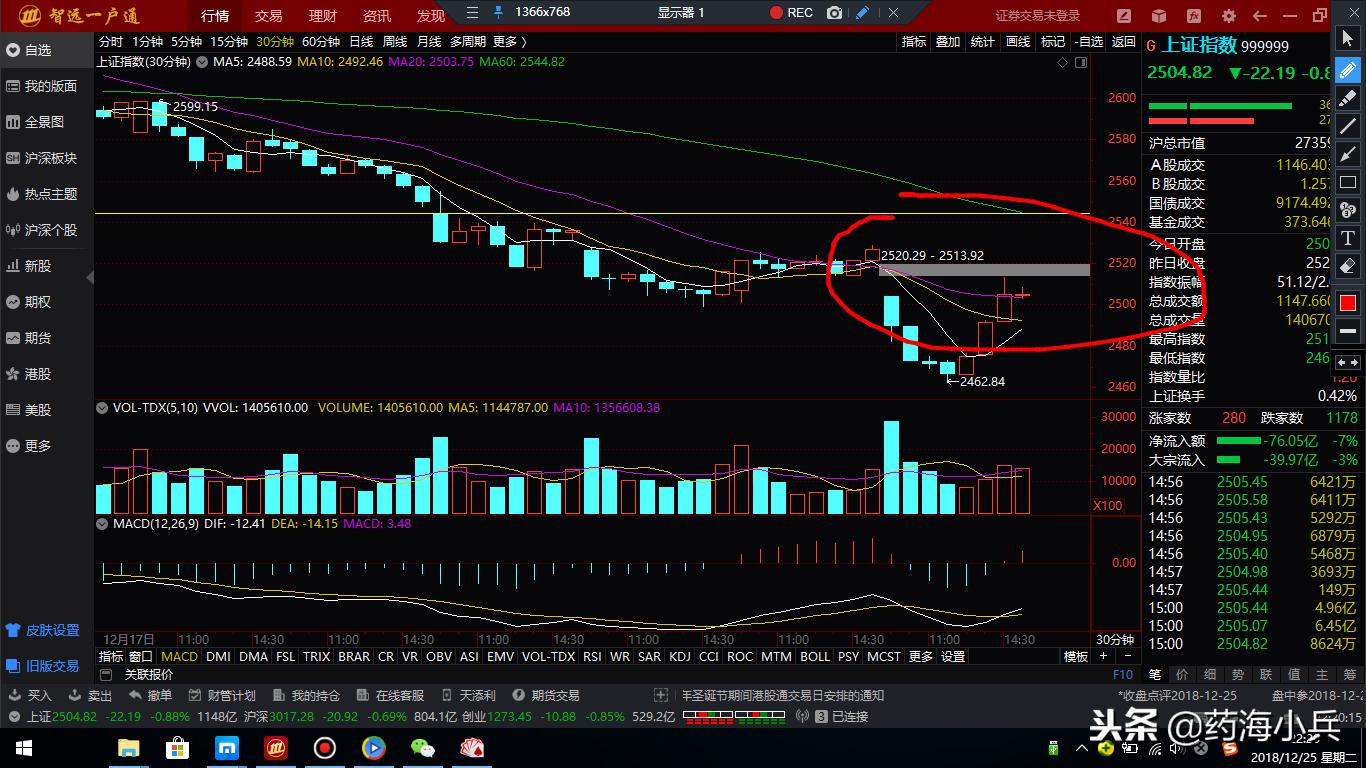Screen dimensions: 1366x768
Task: Select the 分时 time period
Action: coord(111,42)
